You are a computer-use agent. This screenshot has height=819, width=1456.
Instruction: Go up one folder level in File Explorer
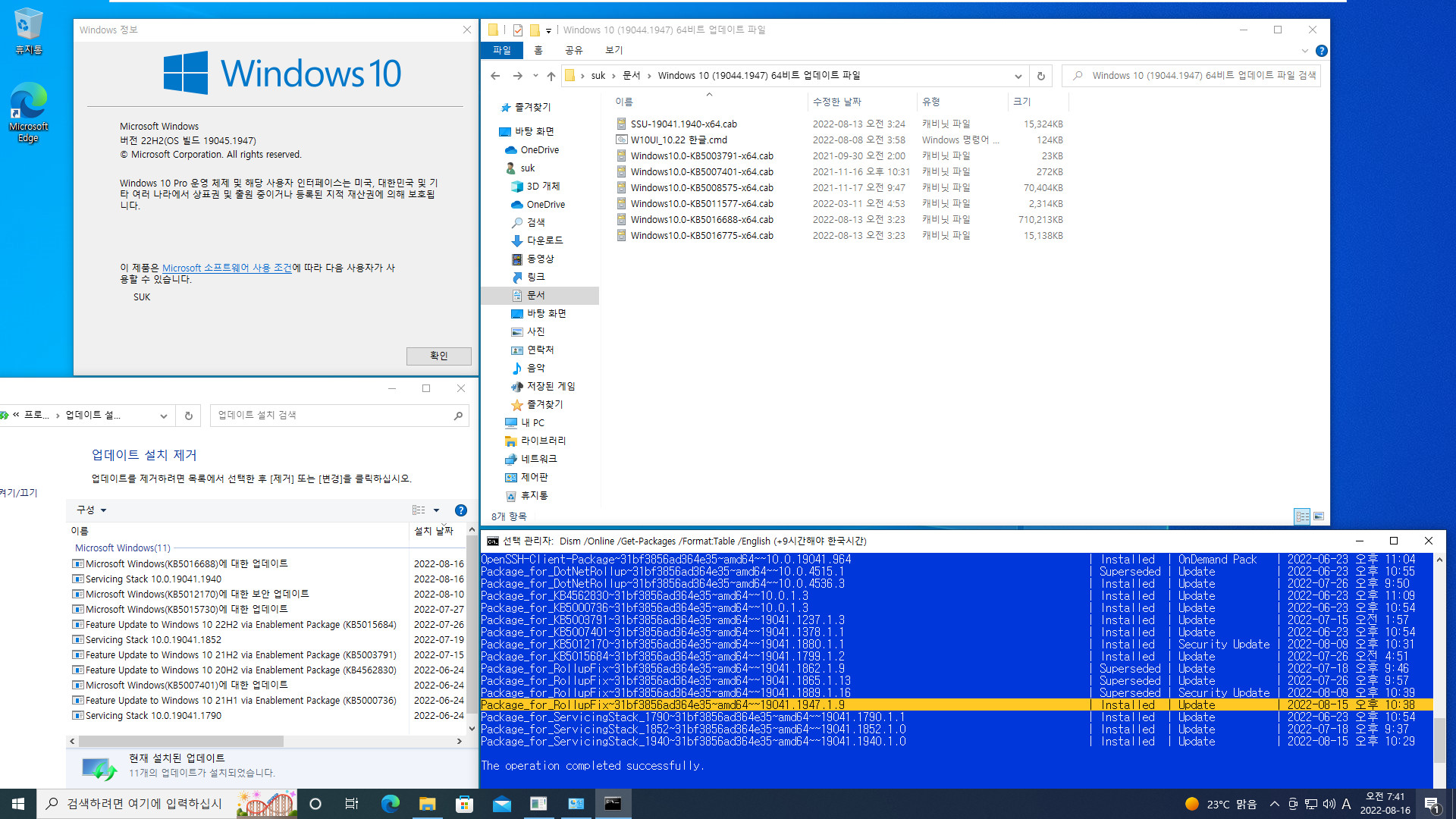tap(551, 76)
